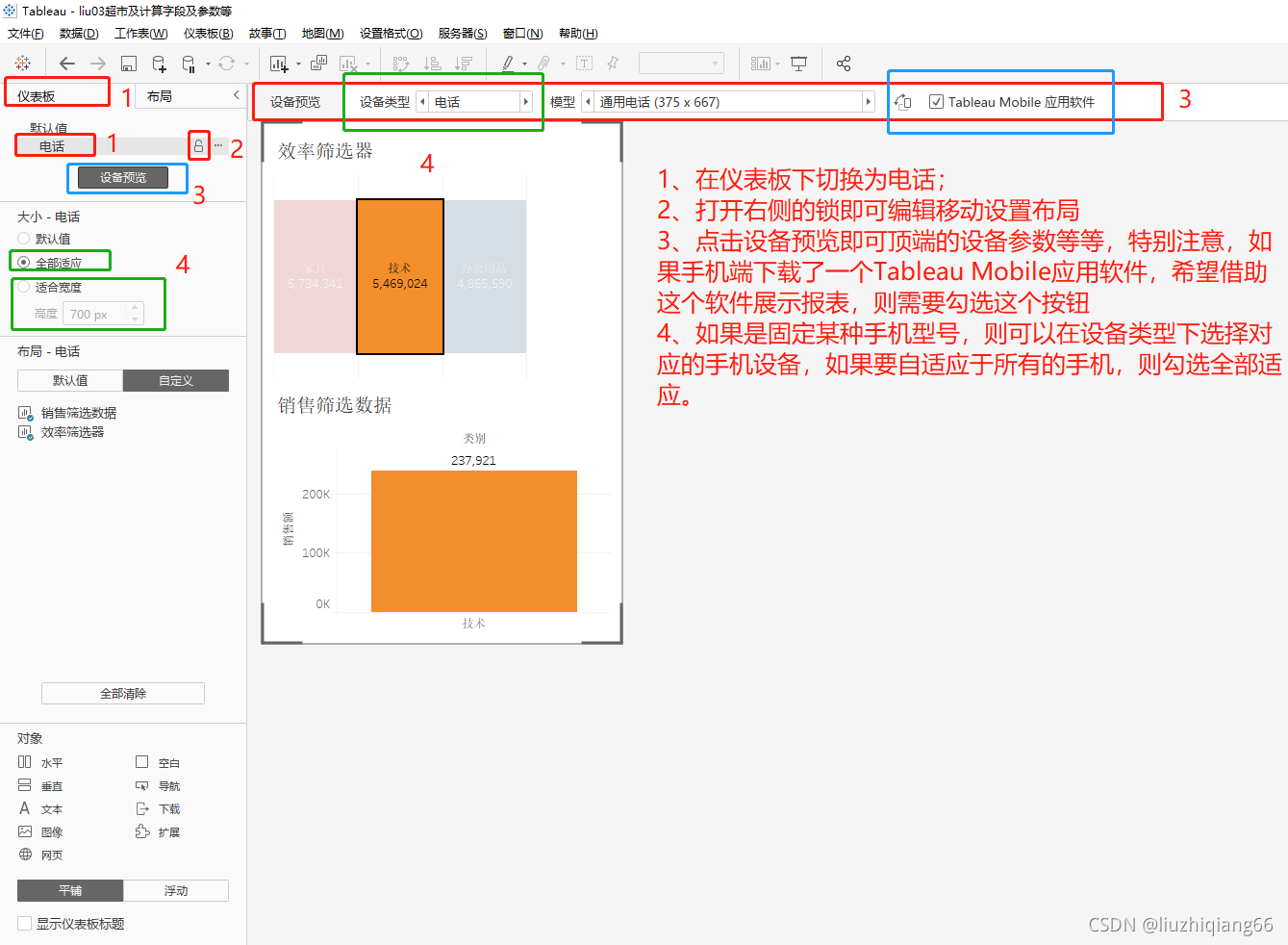The width and height of the screenshot is (1288, 945).
Task: Click the duplicate sheet icon
Action: pyautogui.click(x=318, y=64)
